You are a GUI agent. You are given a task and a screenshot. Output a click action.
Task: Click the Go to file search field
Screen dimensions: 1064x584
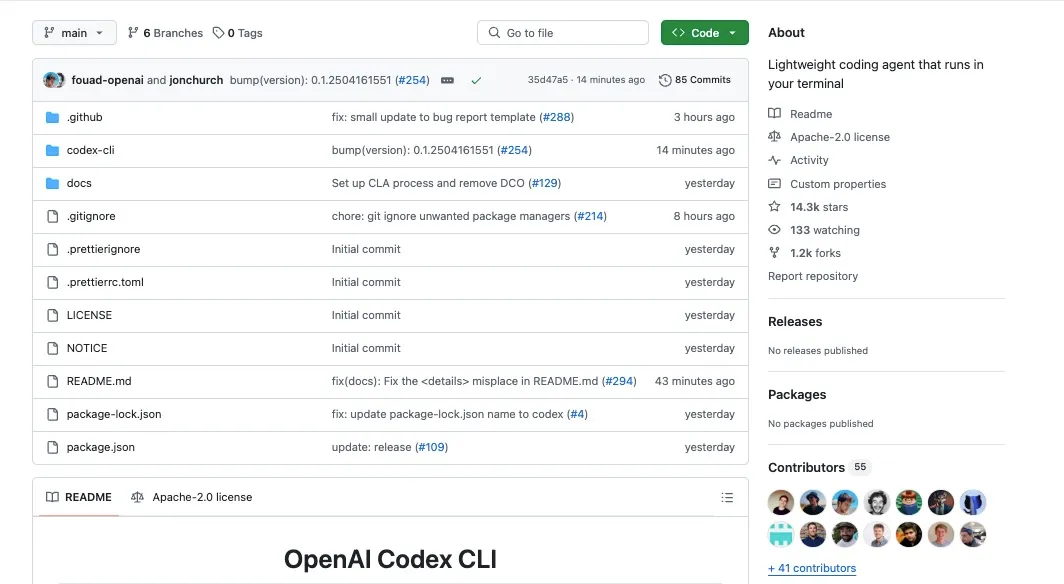[x=563, y=33]
